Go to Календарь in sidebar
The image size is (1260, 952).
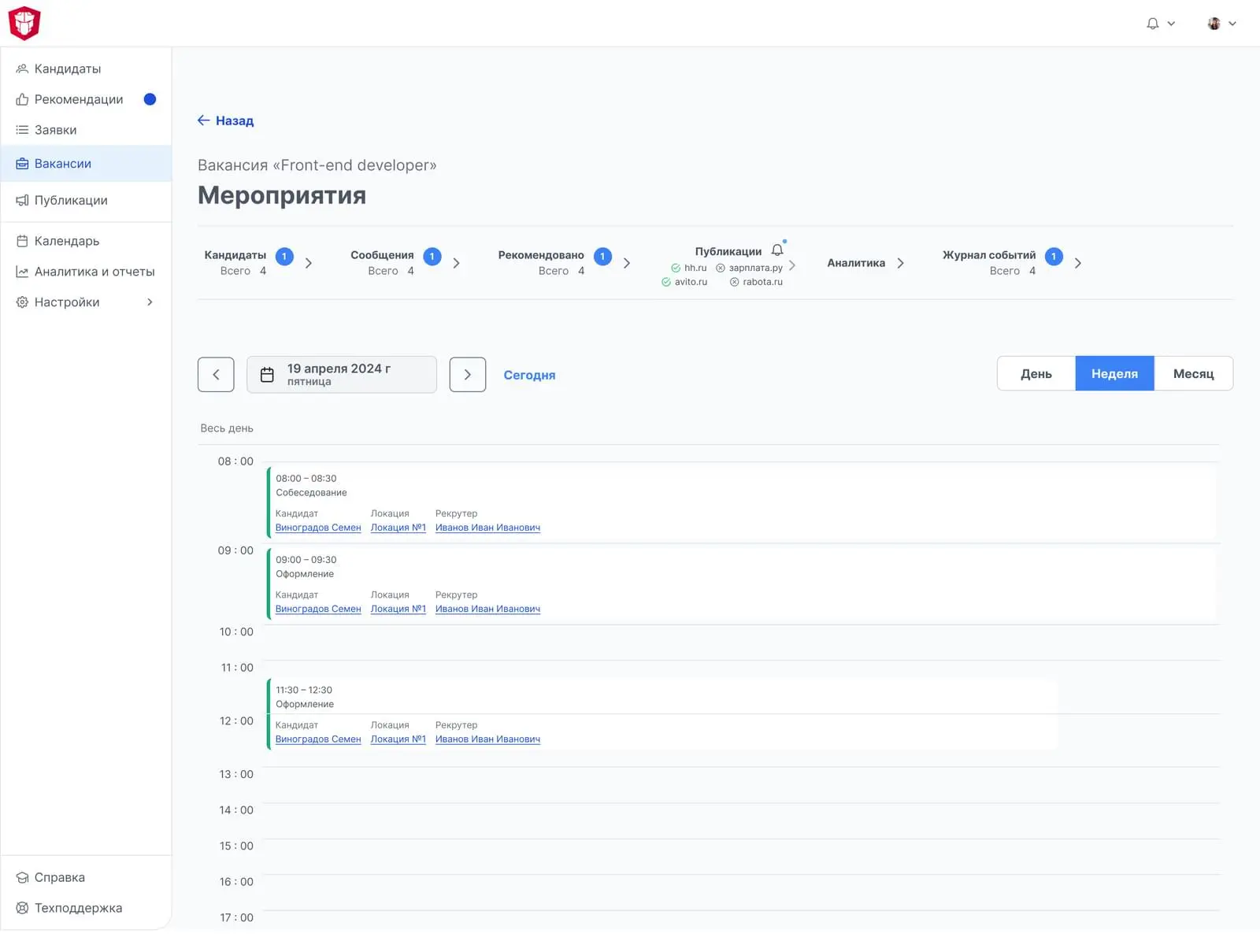tap(66, 241)
